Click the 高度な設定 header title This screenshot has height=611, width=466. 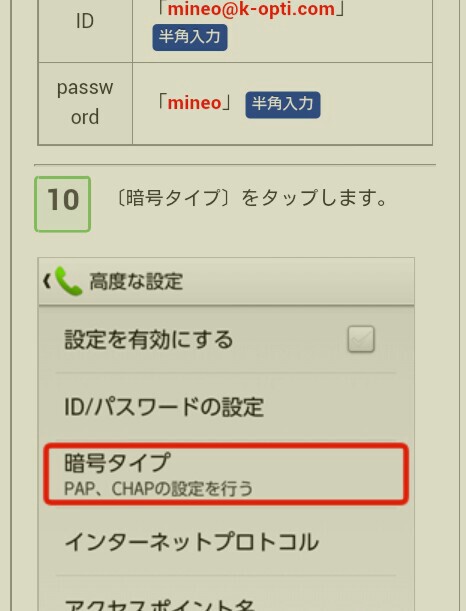136,281
